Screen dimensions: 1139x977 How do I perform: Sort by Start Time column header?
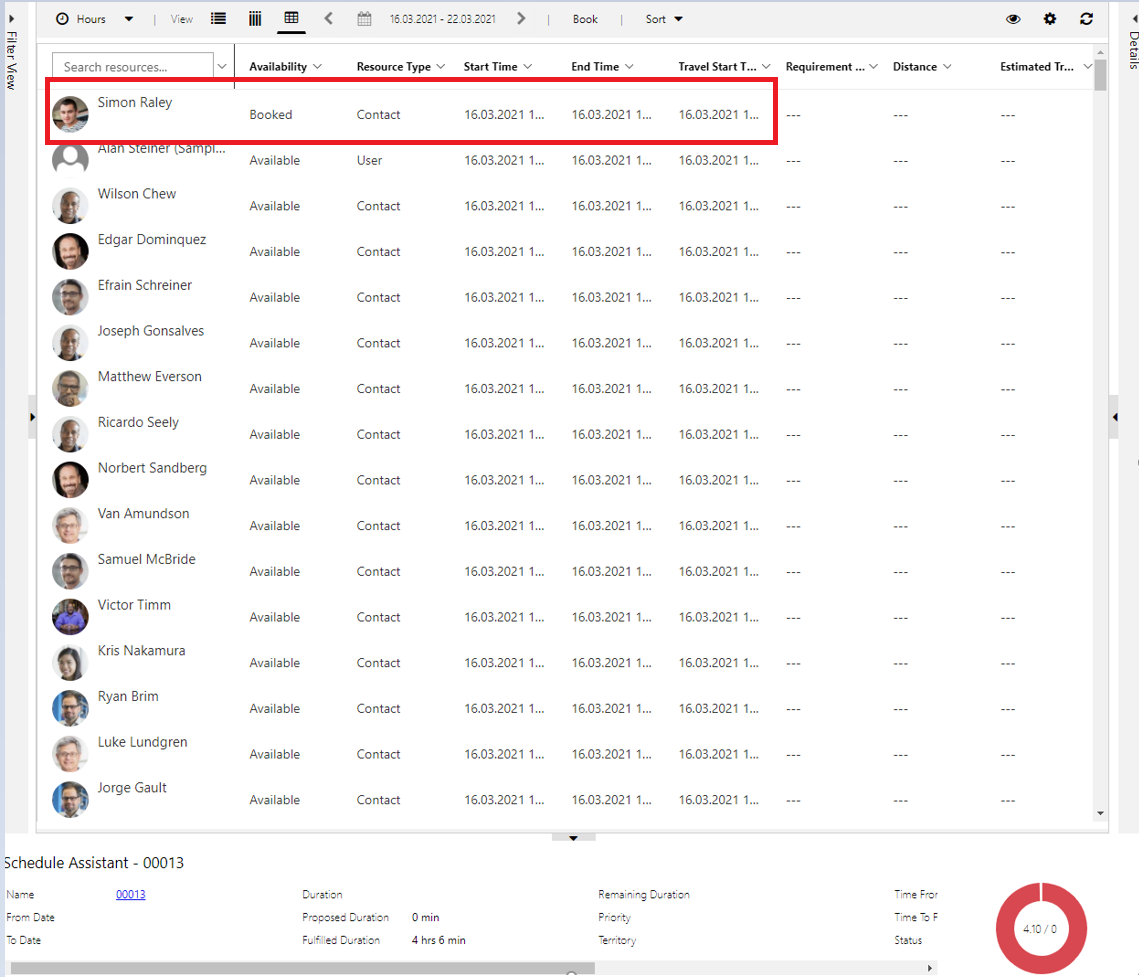tap(498, 67)
